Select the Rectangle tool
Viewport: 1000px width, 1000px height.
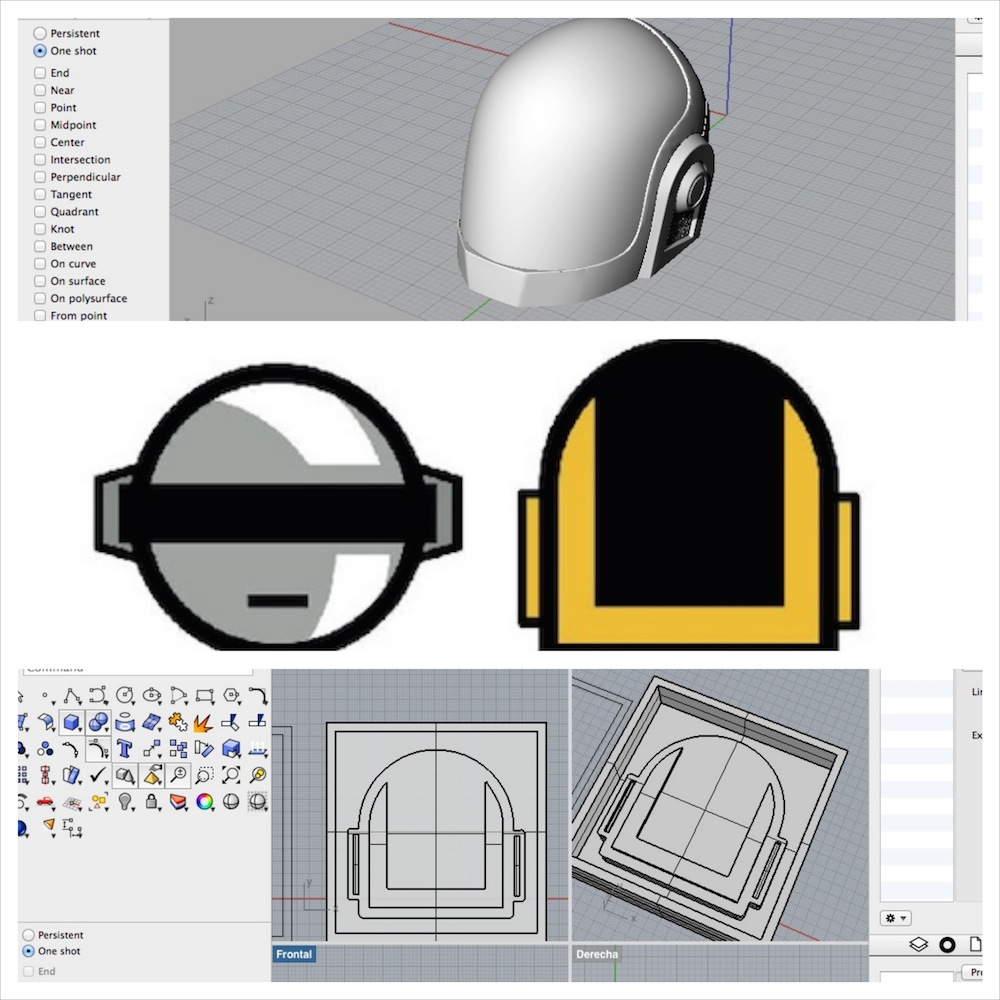coord(205,695)
